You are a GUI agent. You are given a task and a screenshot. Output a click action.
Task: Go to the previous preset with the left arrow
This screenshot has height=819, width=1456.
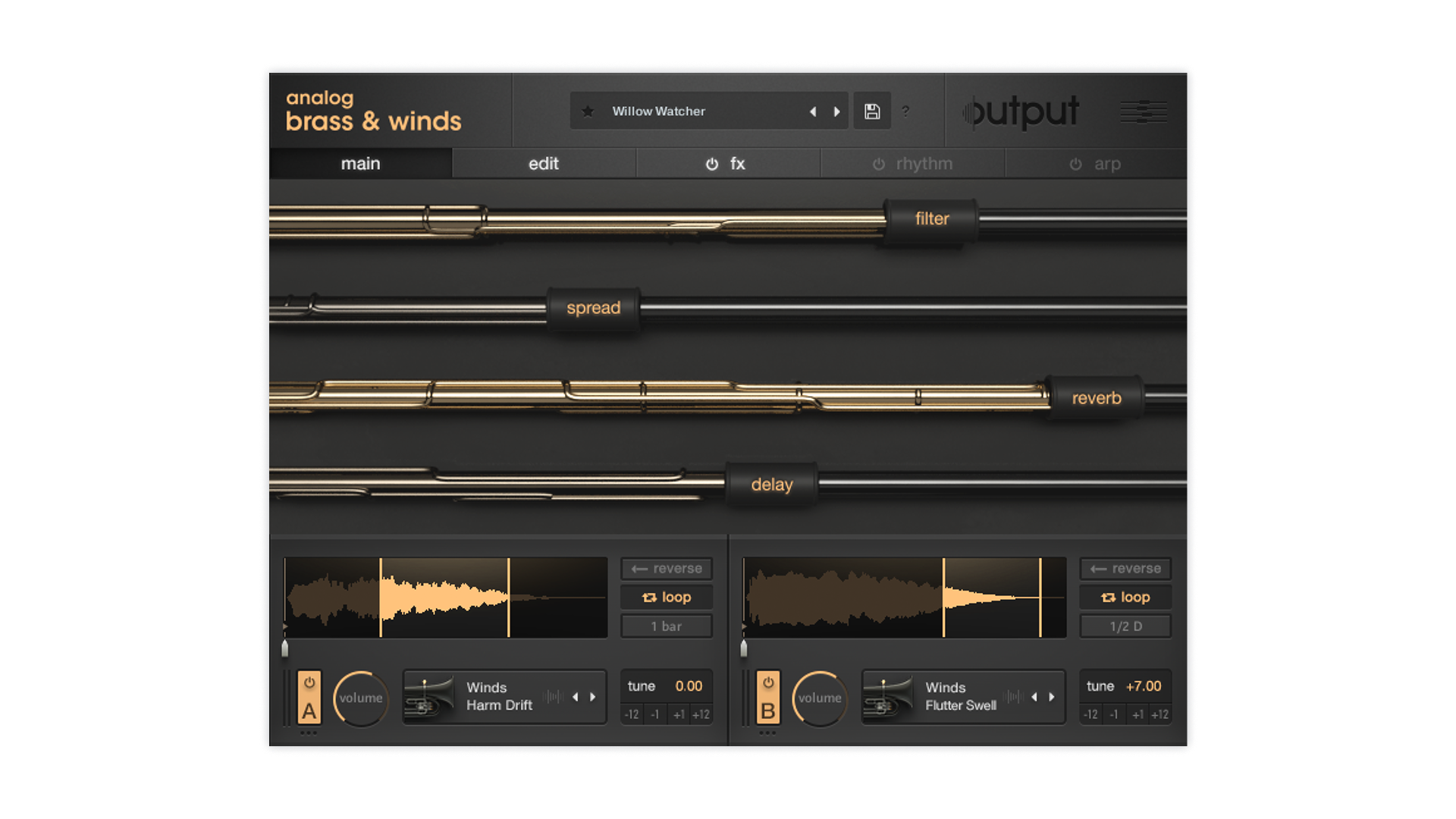(x=813, y=111)
